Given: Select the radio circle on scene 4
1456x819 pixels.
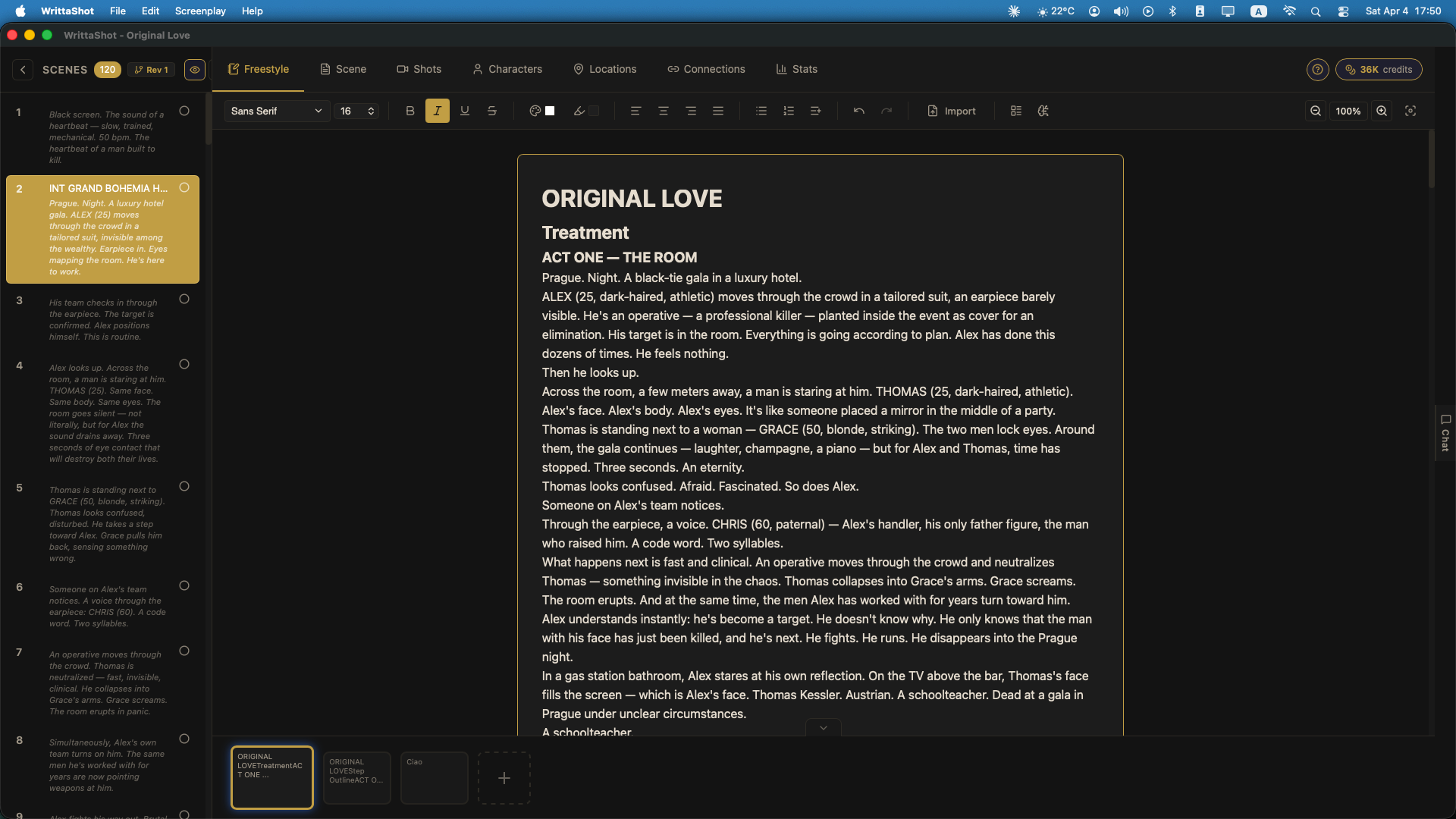Looking at the screenshot, I should pyautogui.click(x=184, y=365).
